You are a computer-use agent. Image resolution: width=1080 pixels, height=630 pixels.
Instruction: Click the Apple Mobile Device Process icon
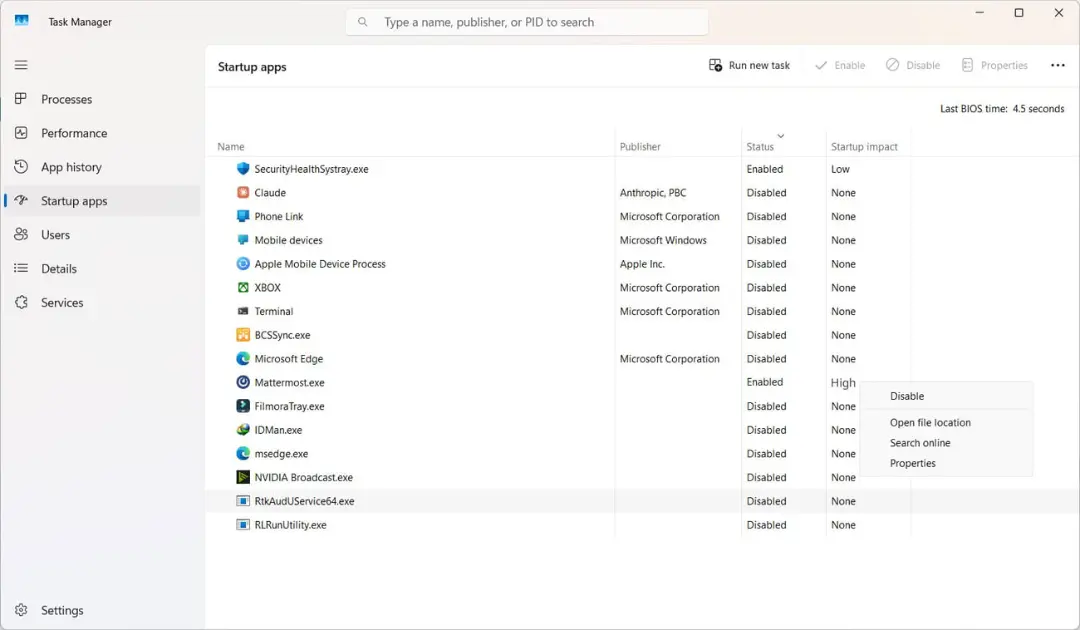pos(242,264)
